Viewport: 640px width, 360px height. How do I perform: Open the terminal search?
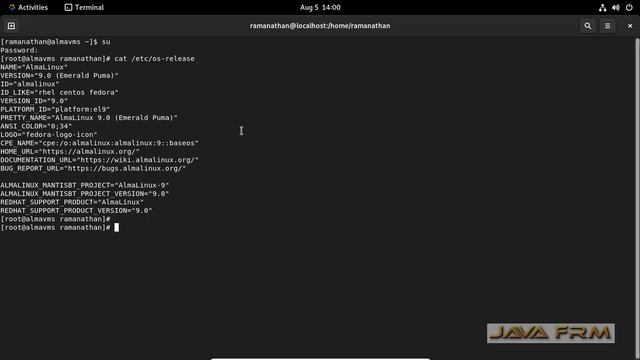[587, 26]
